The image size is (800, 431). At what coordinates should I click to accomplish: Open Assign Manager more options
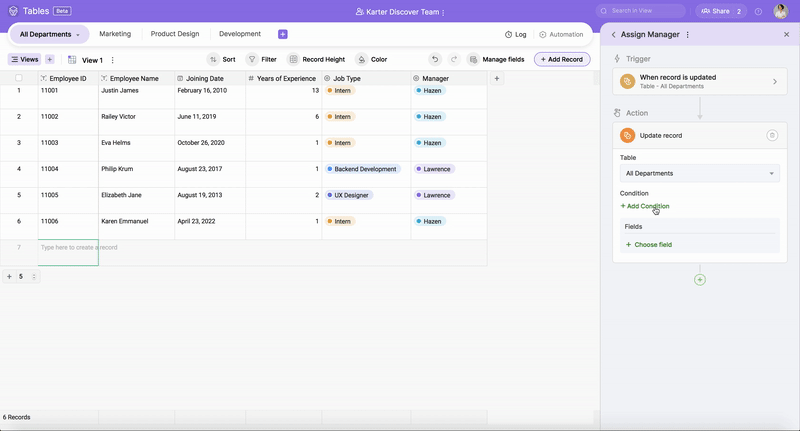(688, 35)
